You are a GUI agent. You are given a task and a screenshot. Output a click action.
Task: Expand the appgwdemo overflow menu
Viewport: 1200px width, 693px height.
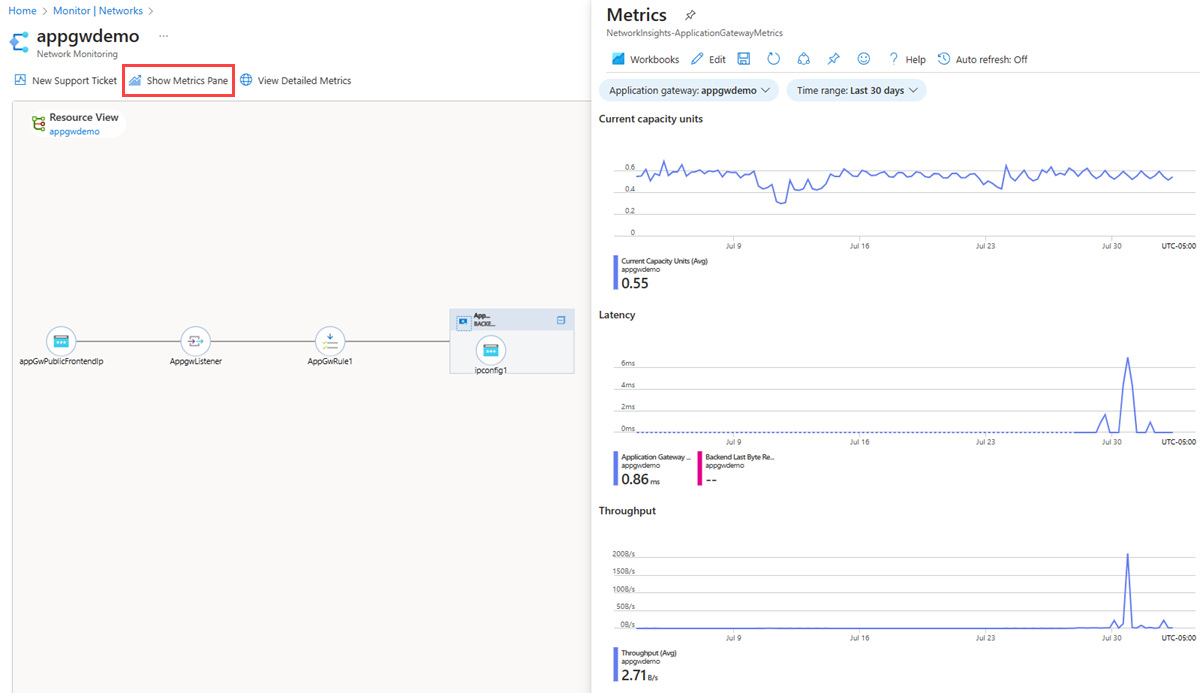(x=162, y=36)
